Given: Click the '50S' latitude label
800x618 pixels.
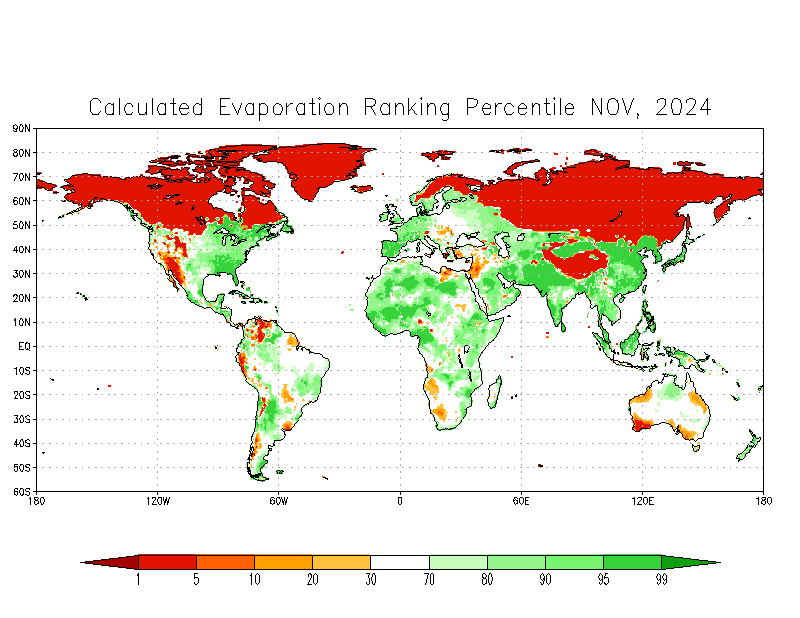Looking at the screenshot, I should coord(21,467).
